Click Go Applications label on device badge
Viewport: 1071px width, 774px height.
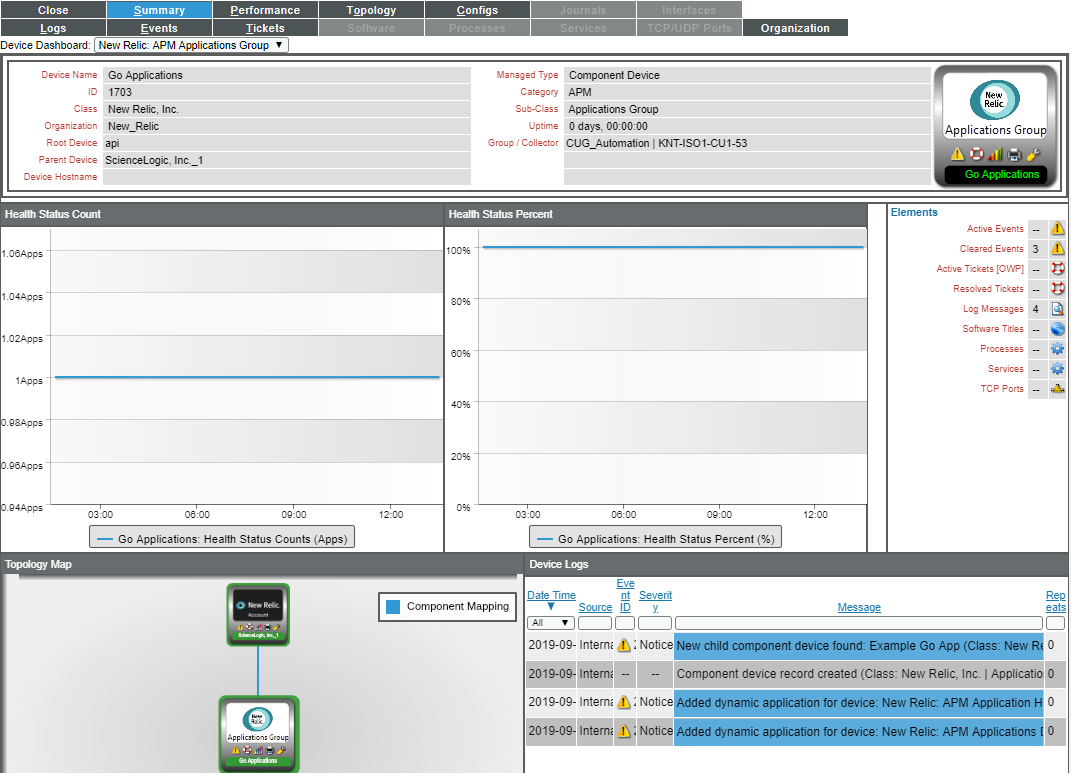1001,175
